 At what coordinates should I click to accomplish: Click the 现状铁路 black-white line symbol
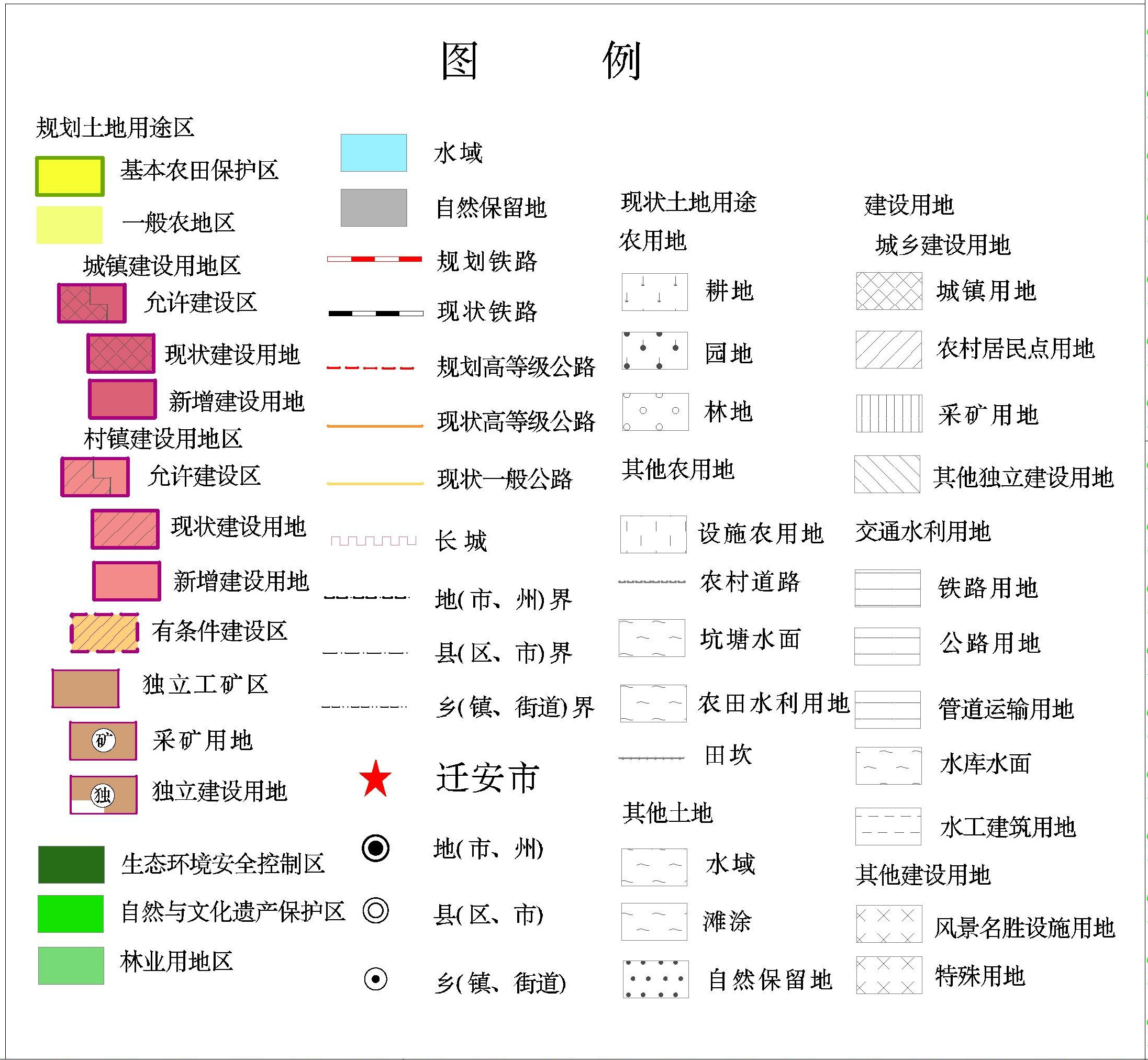(375, 313)
